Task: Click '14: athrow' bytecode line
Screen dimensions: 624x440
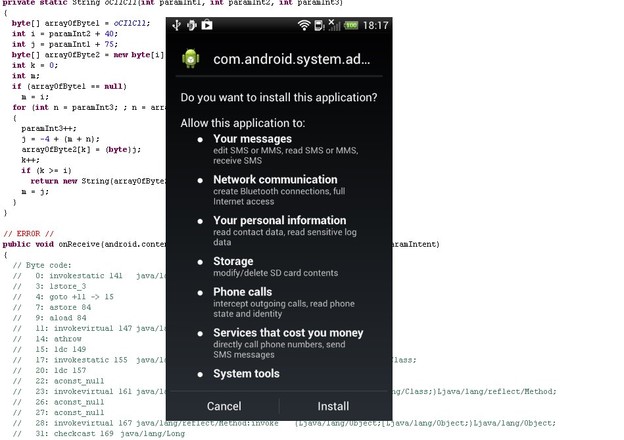Action: pyautogui.click(x=47, y=339)
